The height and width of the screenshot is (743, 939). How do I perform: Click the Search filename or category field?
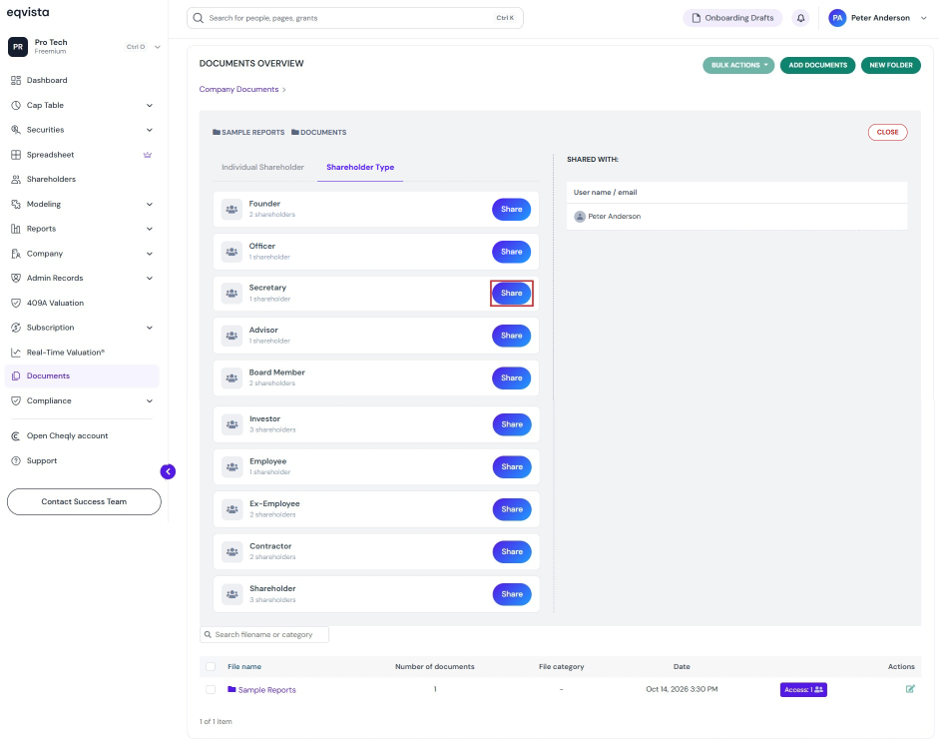point(264,635)
